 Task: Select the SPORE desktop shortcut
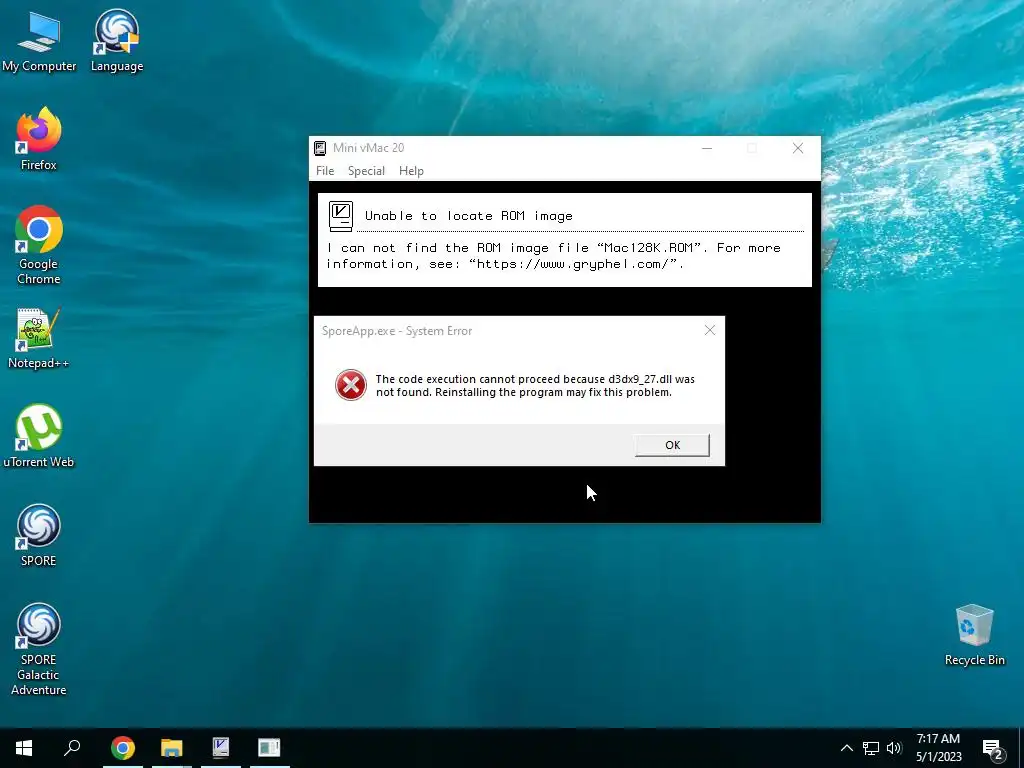click(39, 536)
